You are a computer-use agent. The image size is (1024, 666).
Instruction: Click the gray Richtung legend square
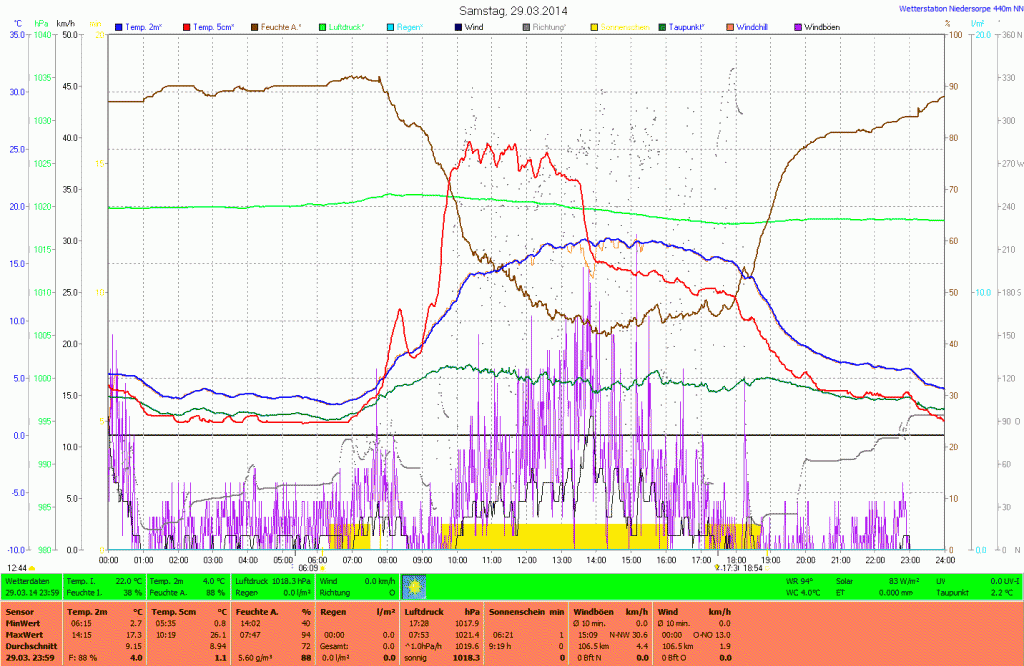[526, 27]
